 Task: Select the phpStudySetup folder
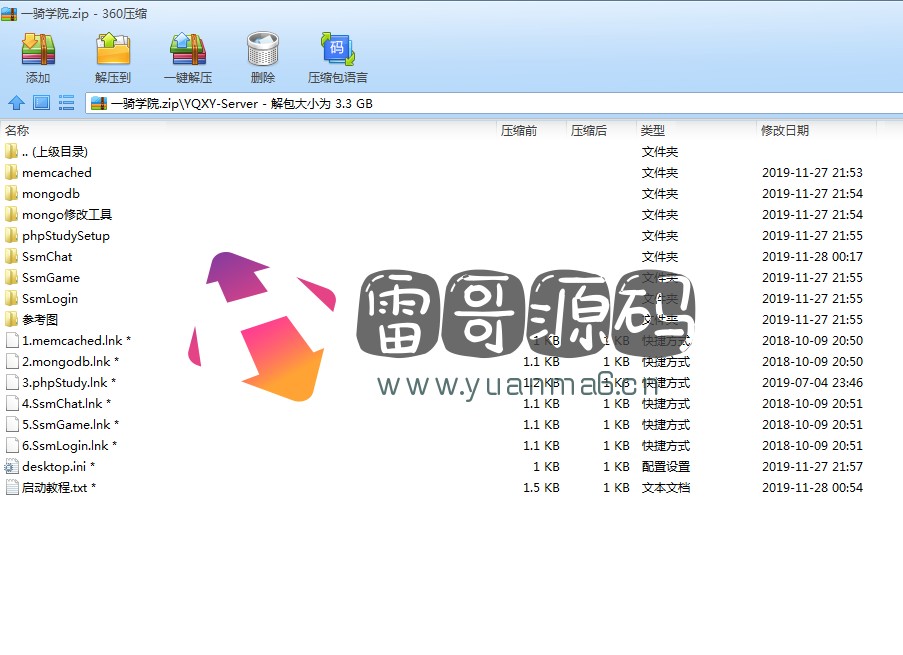click(65, 236)
